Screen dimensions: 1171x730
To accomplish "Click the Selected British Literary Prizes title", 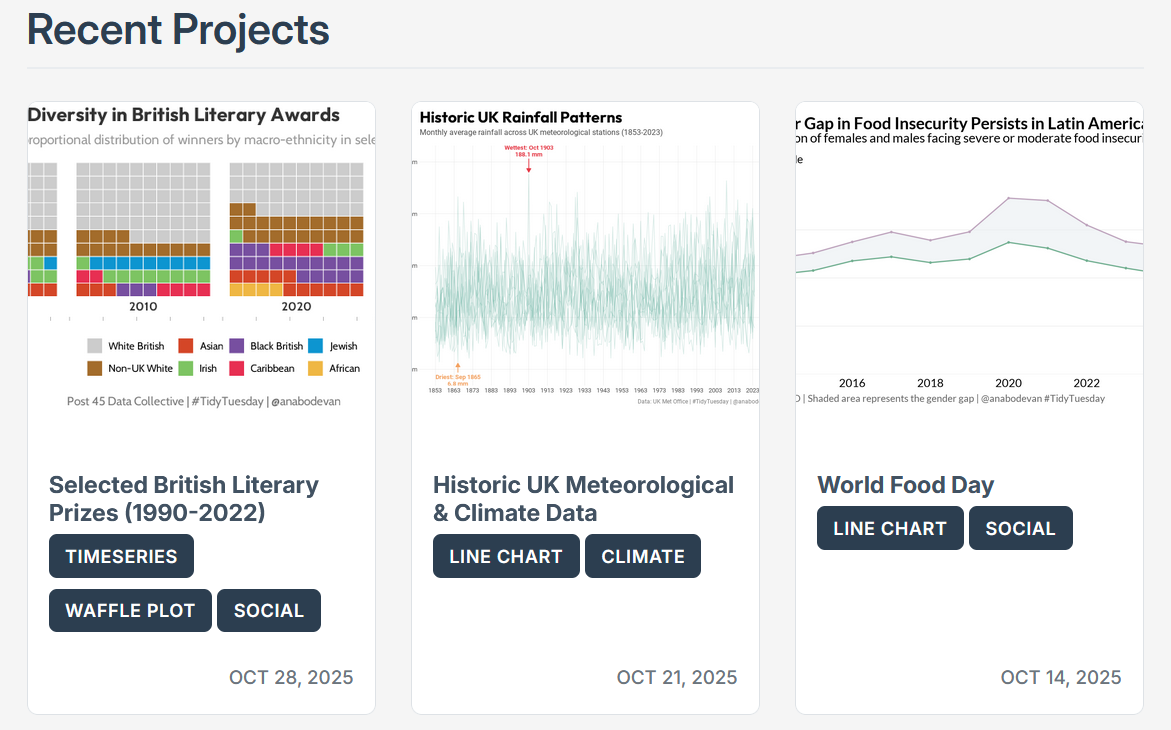I will pos(184,499).
